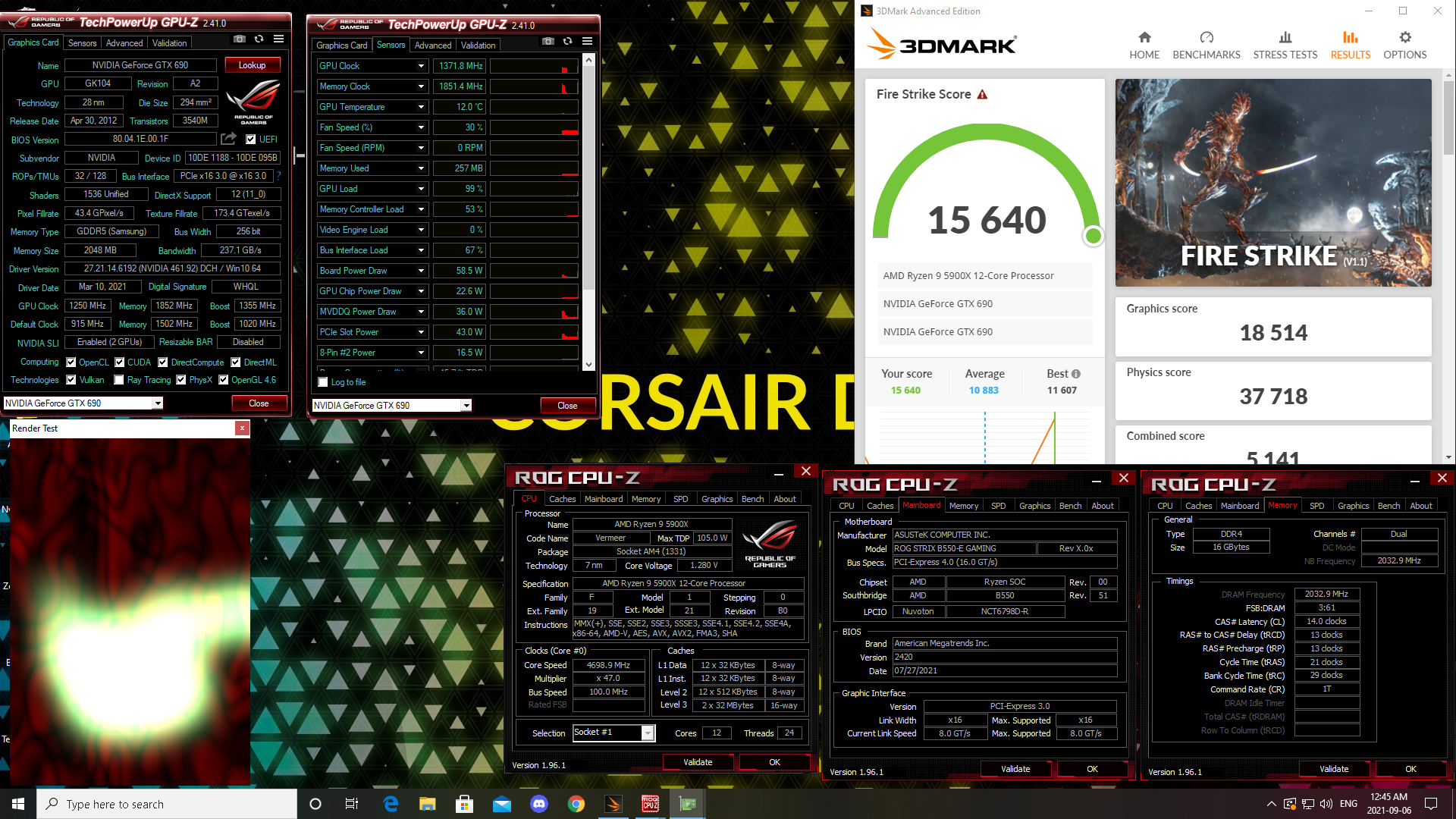Switch to GPU-Z taskbar icon
The image size is (1456, 819).
click(x=688, y=804)
